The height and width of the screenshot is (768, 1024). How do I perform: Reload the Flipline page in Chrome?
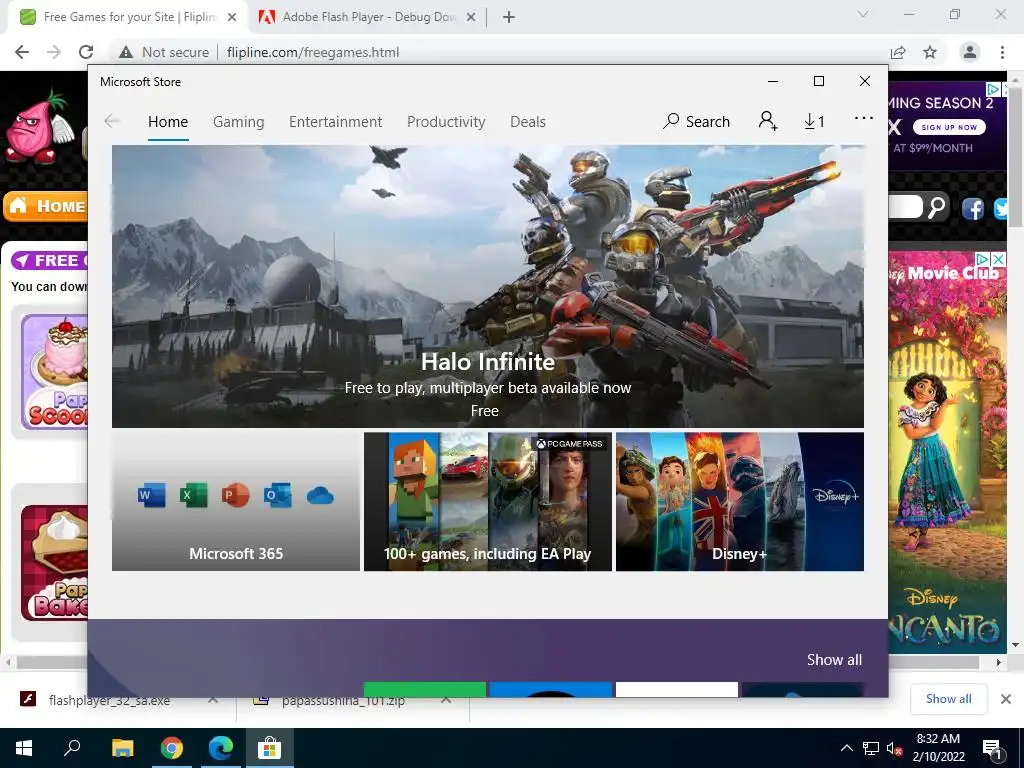click(86, 52)
